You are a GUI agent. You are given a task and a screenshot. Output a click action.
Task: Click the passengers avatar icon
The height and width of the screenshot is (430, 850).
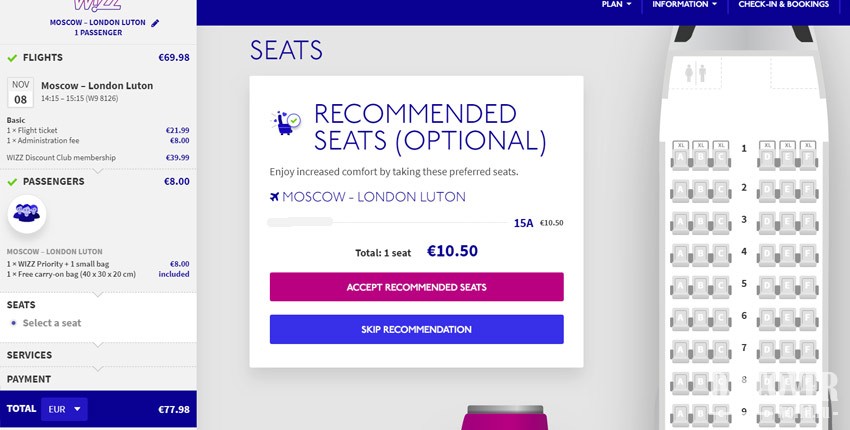point(27,212)
